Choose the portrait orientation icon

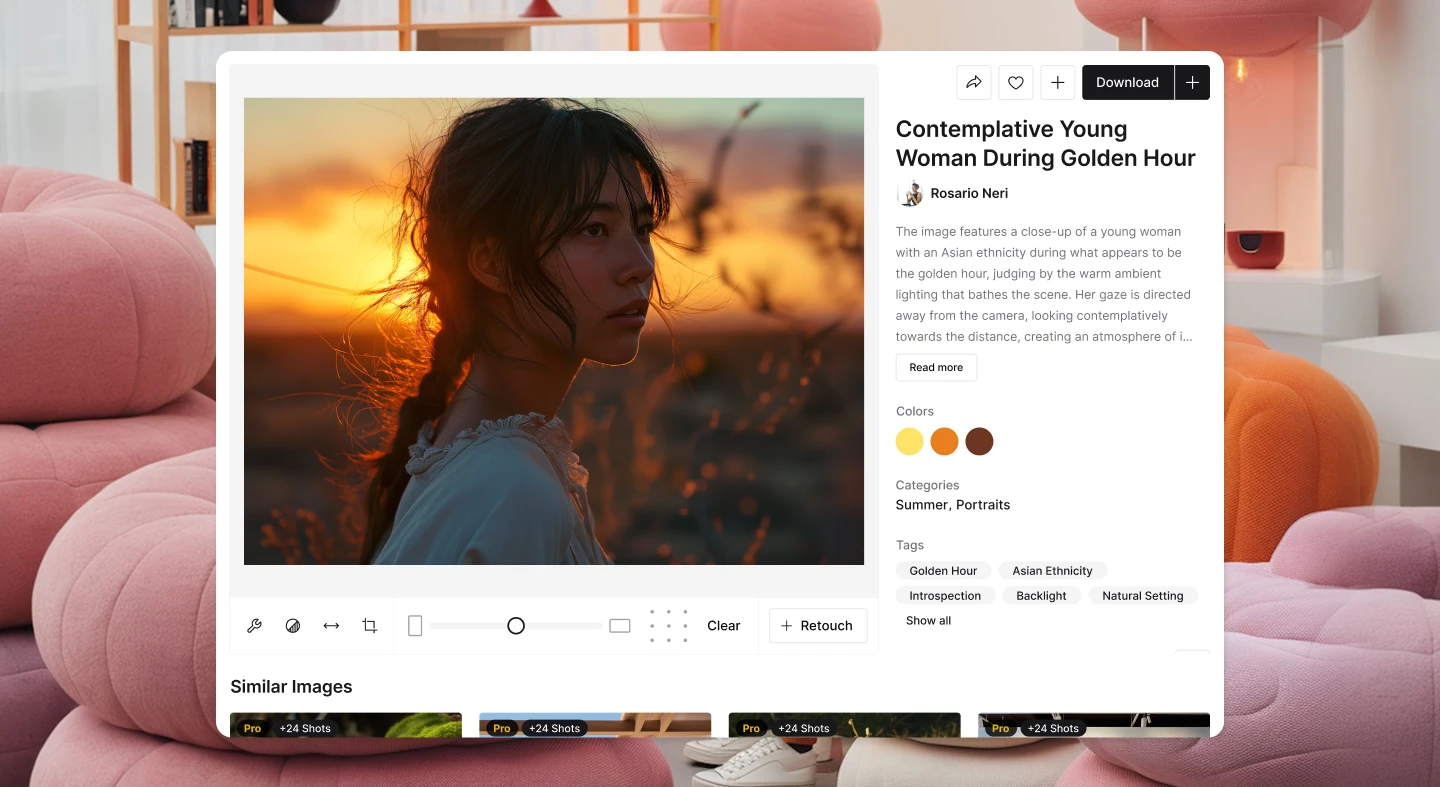(x=415, y=626)
